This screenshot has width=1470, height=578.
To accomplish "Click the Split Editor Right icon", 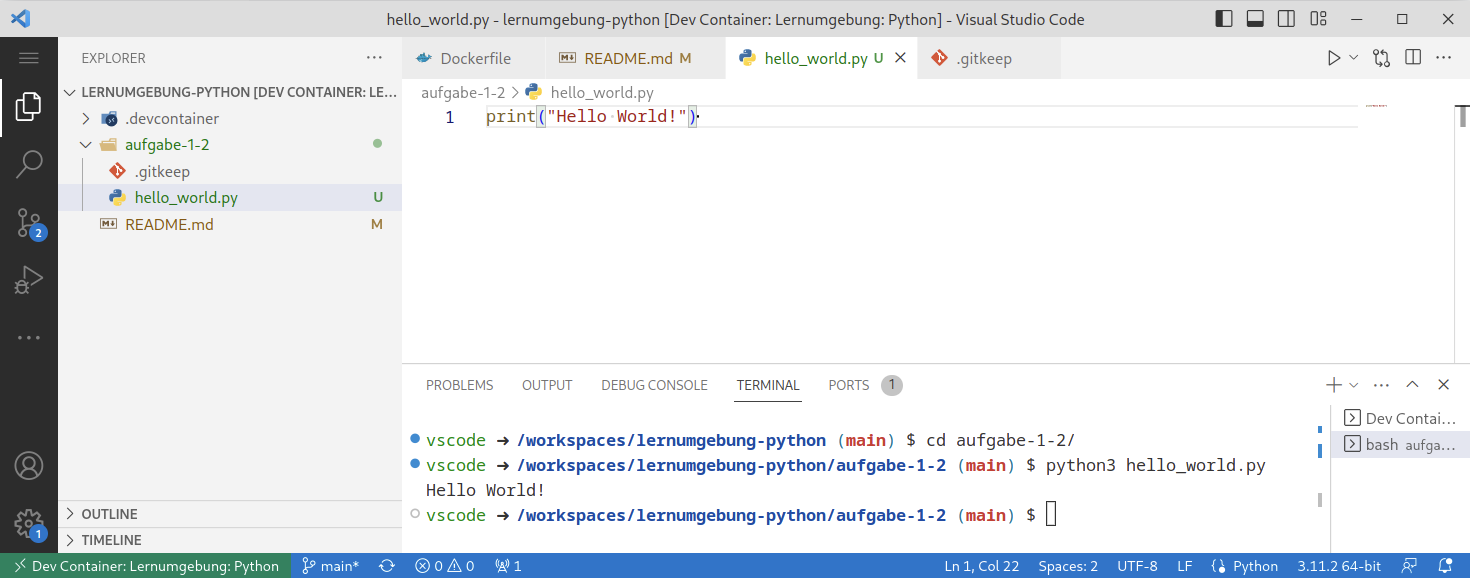I will [x=1413, y=58].
